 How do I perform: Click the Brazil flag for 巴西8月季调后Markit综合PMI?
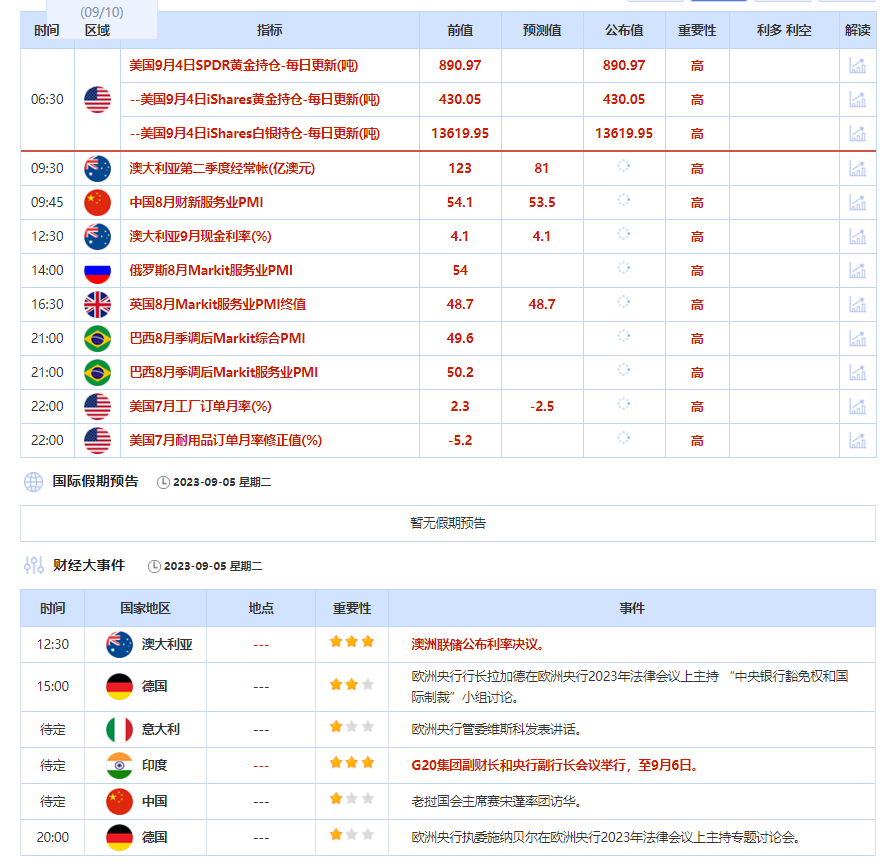click(x=97, y=338)
